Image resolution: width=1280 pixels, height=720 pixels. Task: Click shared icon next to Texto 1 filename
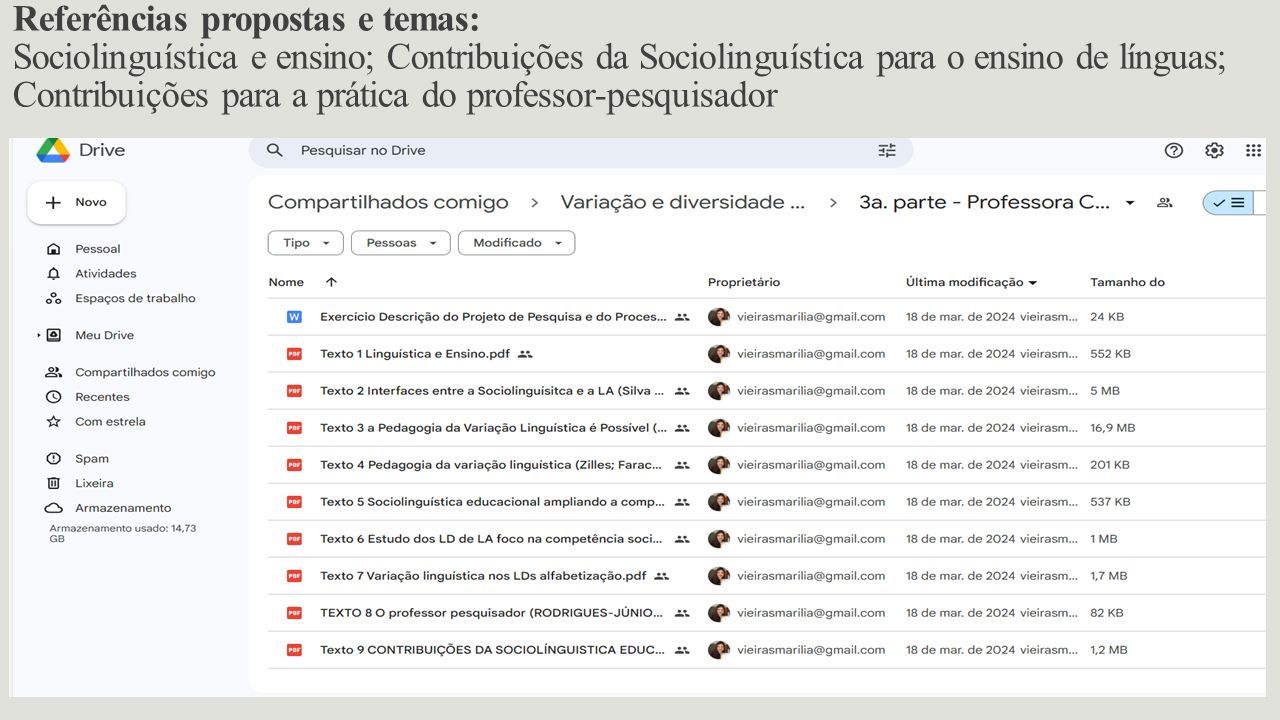coord(525,354)
